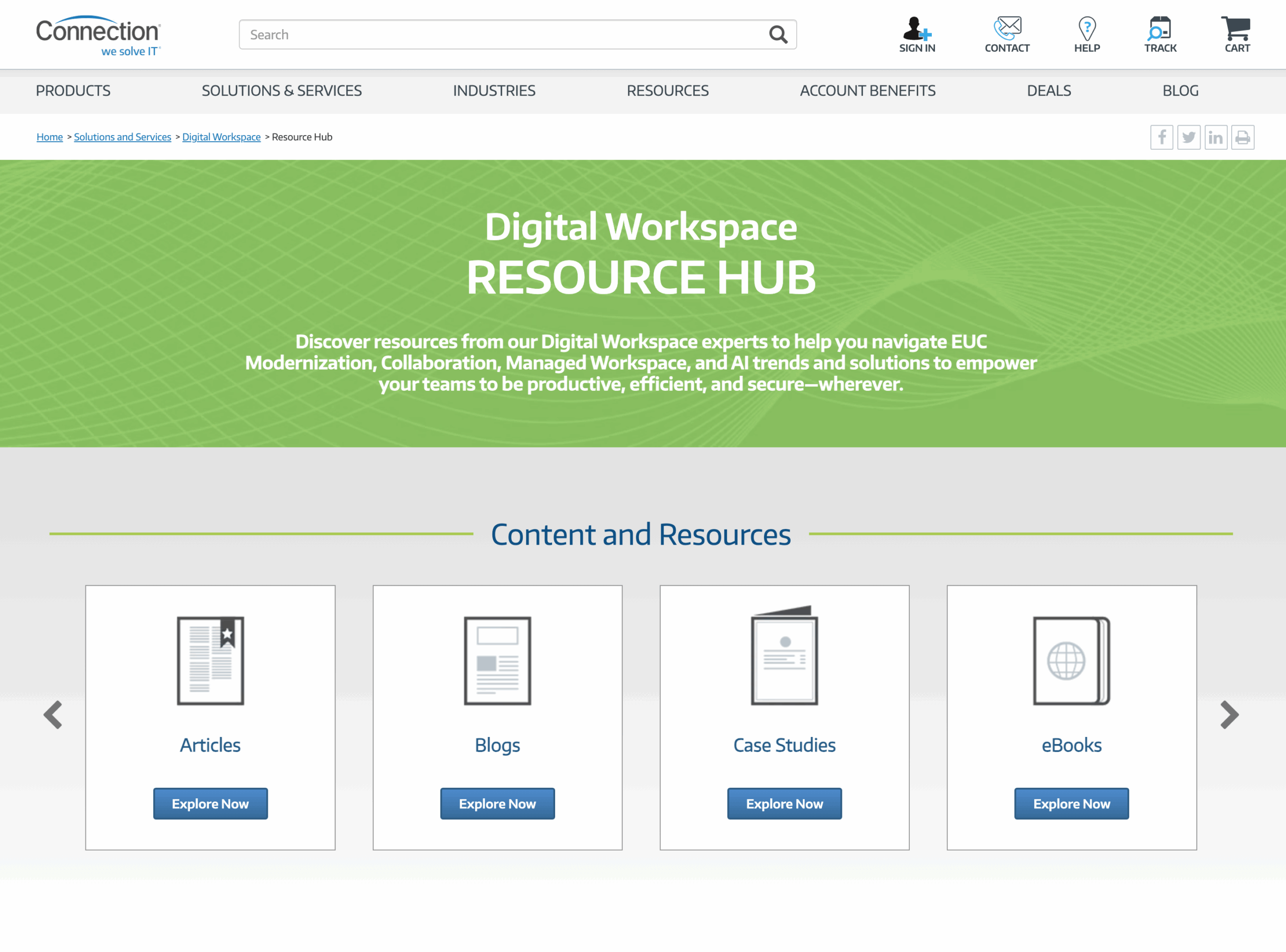Click the print page icon

(1243, 137)
